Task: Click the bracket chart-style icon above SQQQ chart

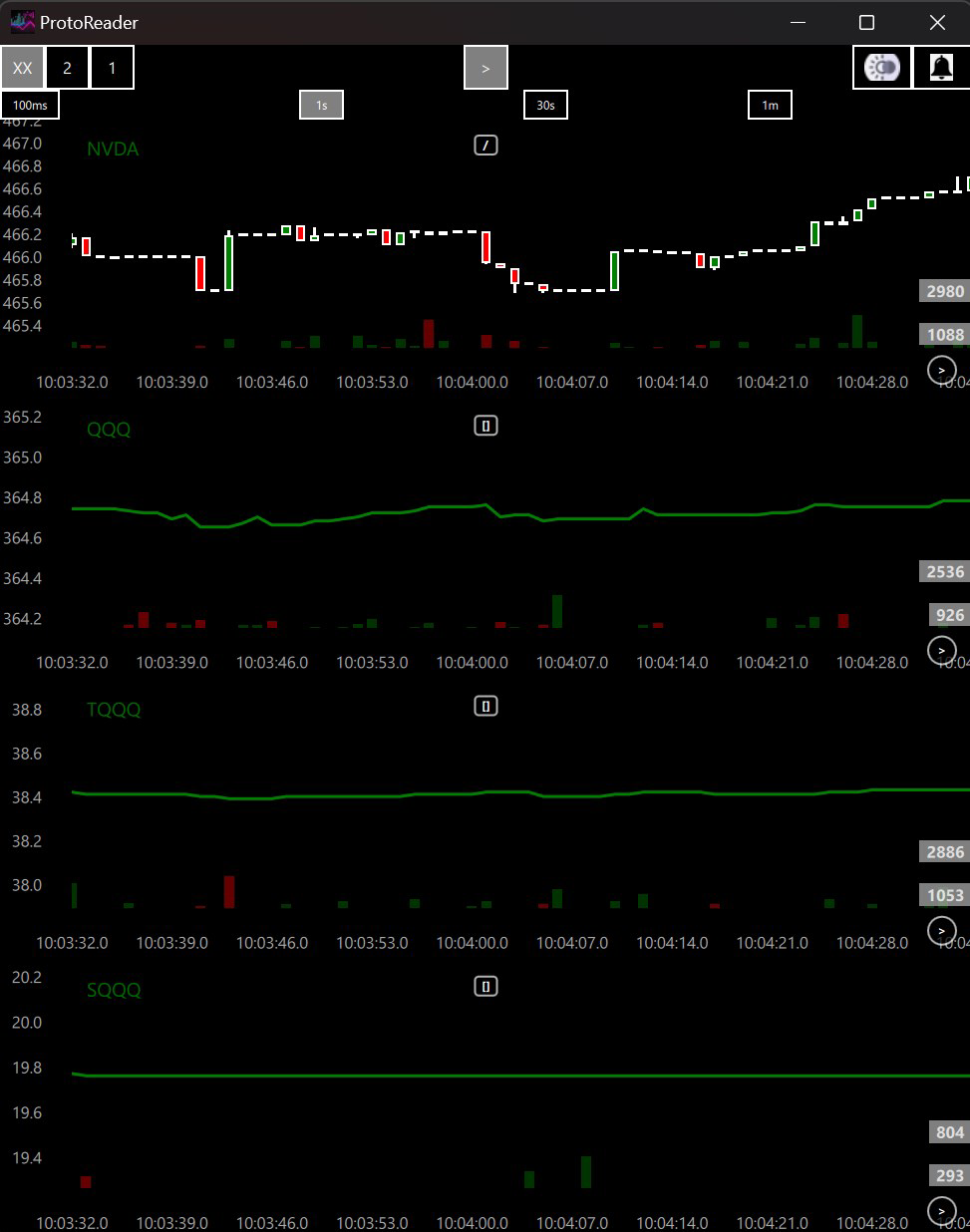Action: 485,986
